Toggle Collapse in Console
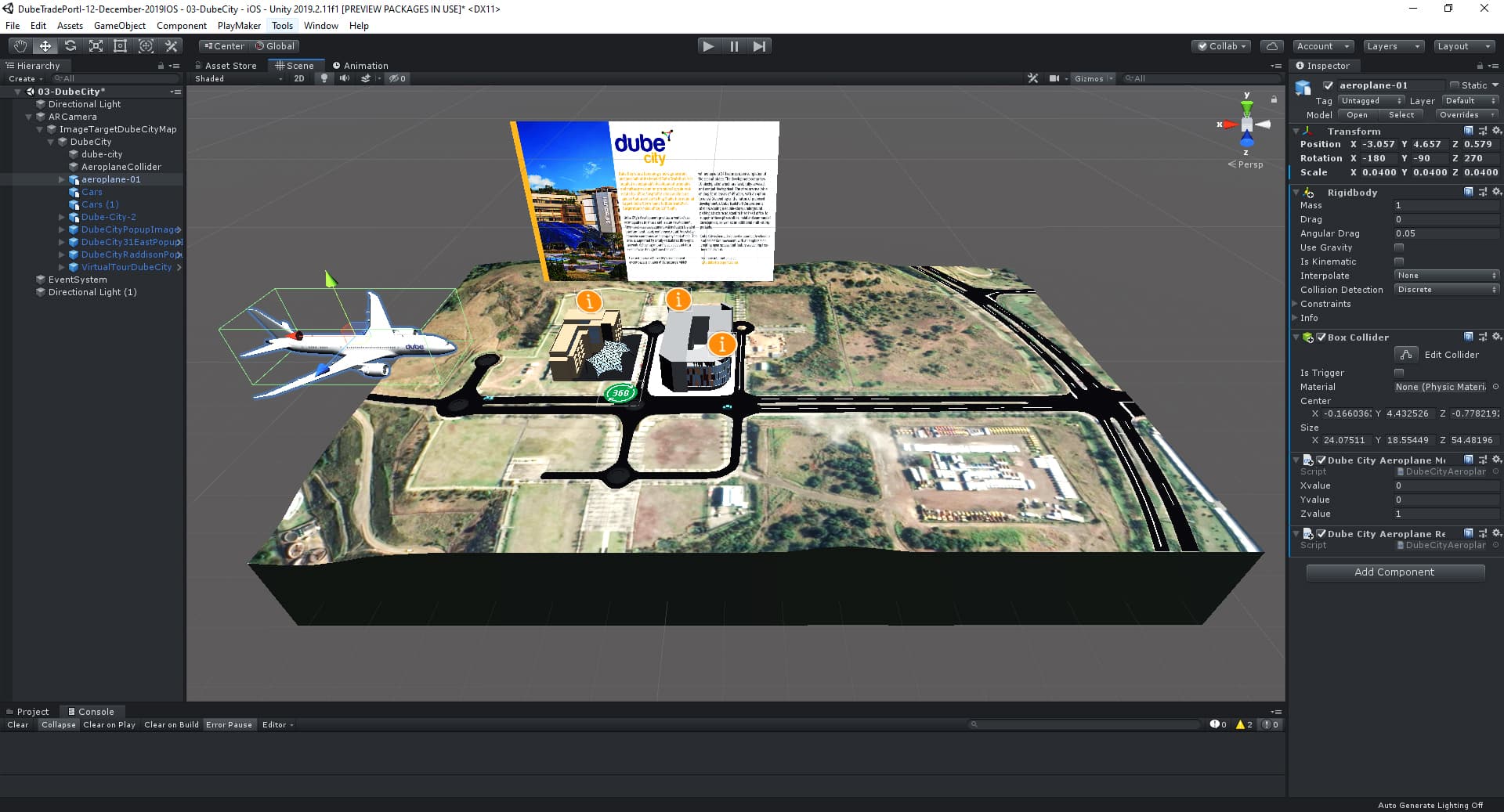This screenshot has width=1504, height=812. (x=59, y=724)
